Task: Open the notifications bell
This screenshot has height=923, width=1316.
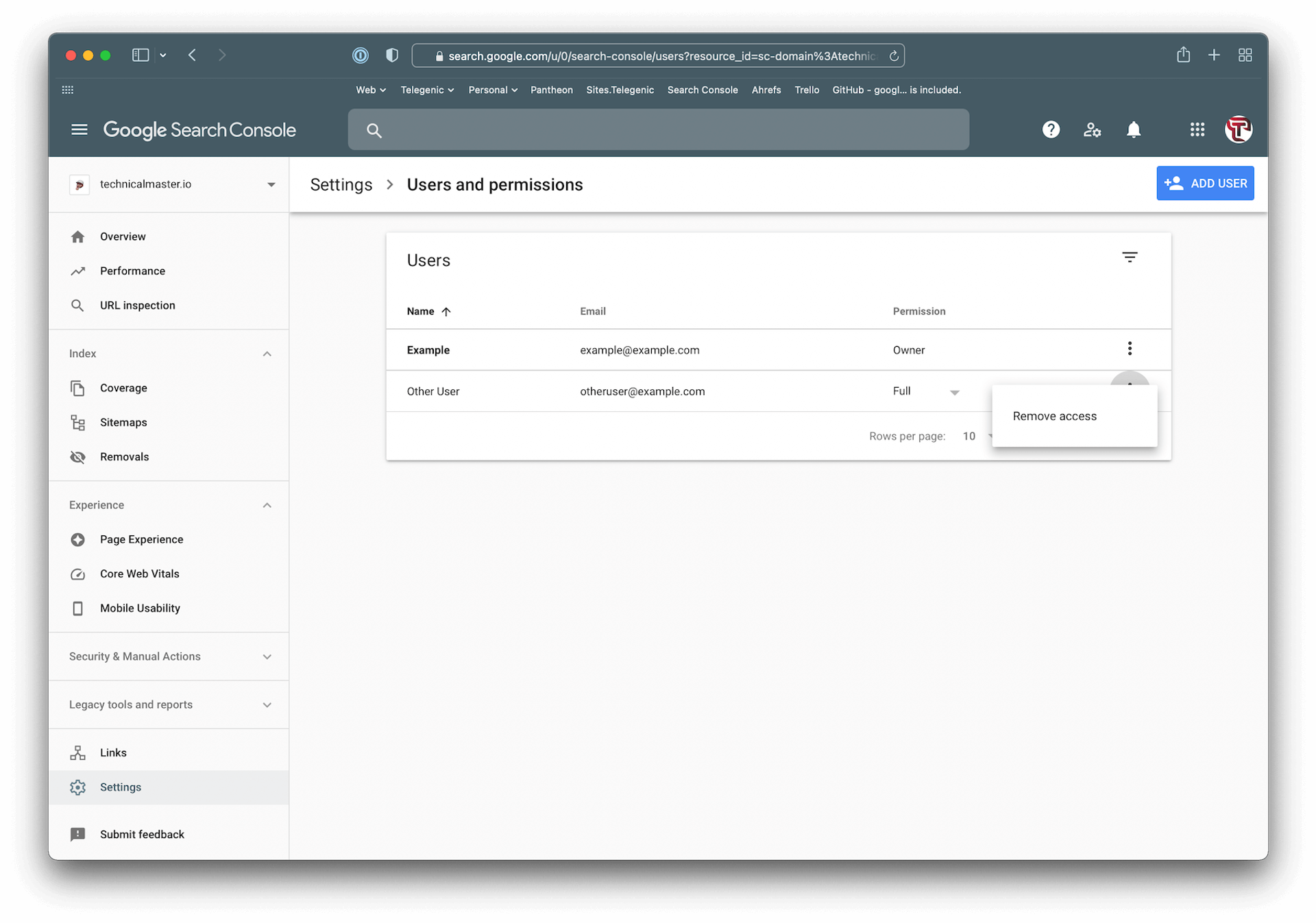Action: point(1134,130)
